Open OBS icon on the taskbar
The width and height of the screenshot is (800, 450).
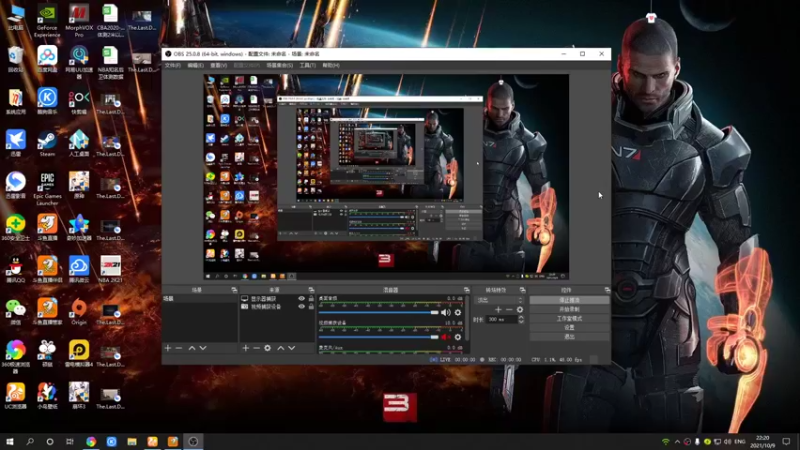(x=193, y=441)
